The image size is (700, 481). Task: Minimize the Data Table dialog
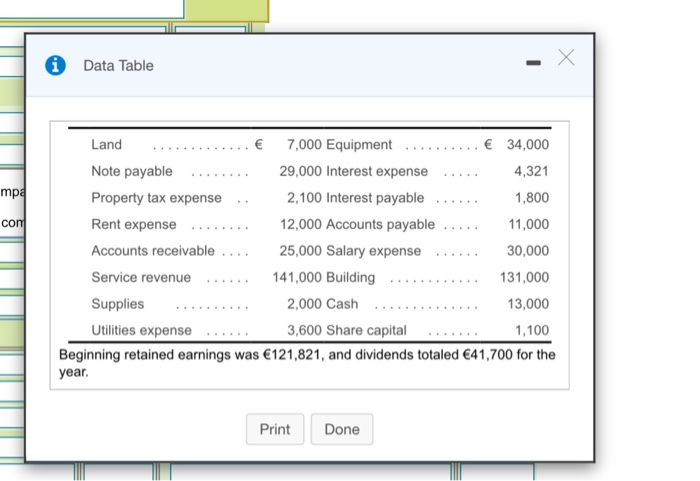[533, 63]
